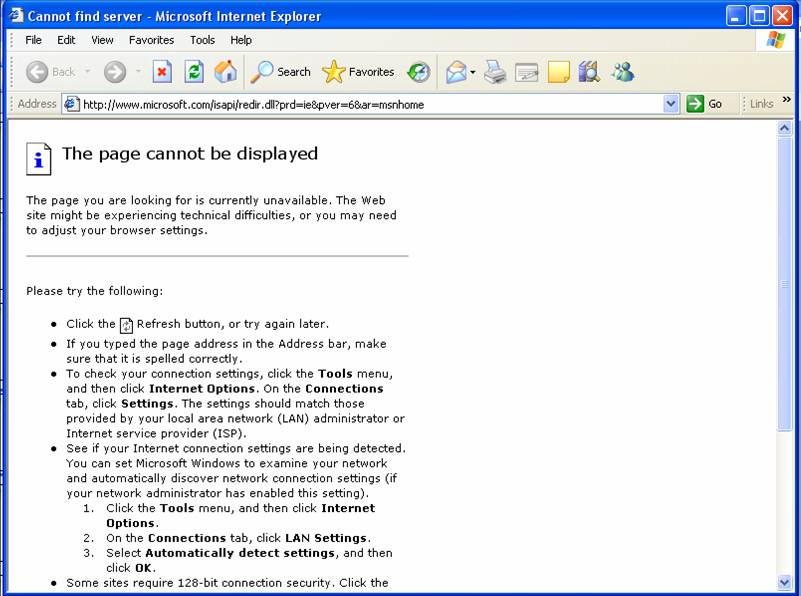Expand the Address bar dropdown list
This screenshot has width=801, height=596.
click(x=671, y=104)
